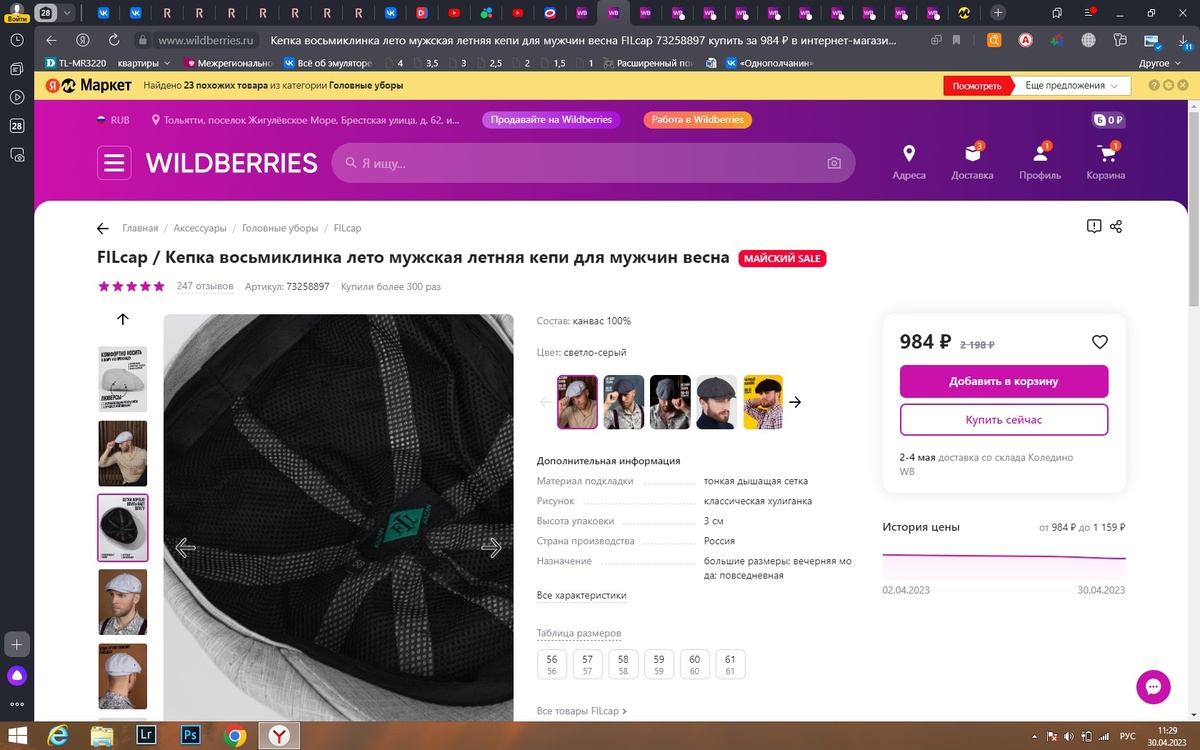The height and width of the screenshot is (750, 1200).
Task: Click МАЙСКИЙ SALE badge
Action: 783,259
